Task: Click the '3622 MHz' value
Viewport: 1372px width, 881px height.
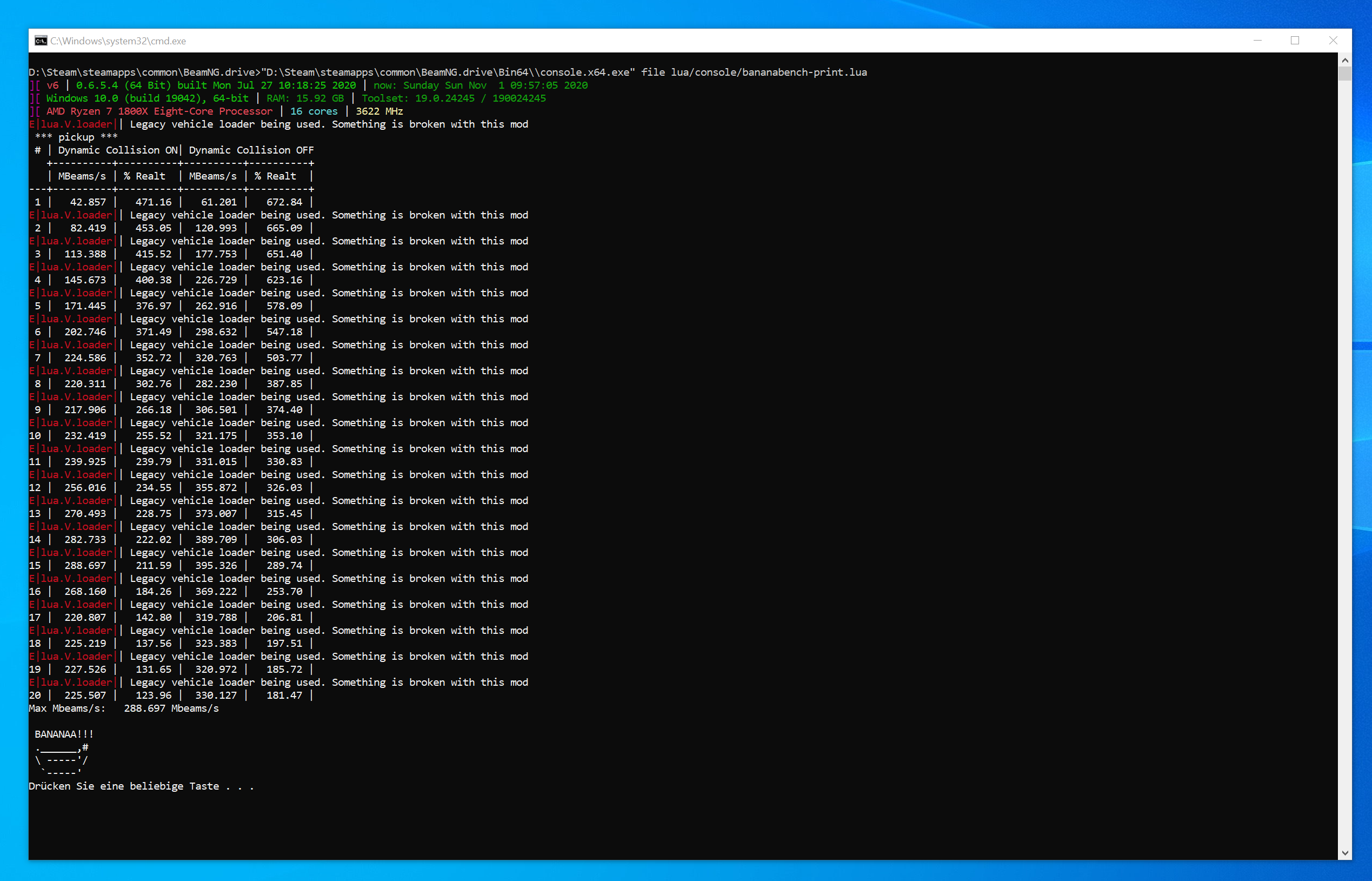Action: point(379,111)
